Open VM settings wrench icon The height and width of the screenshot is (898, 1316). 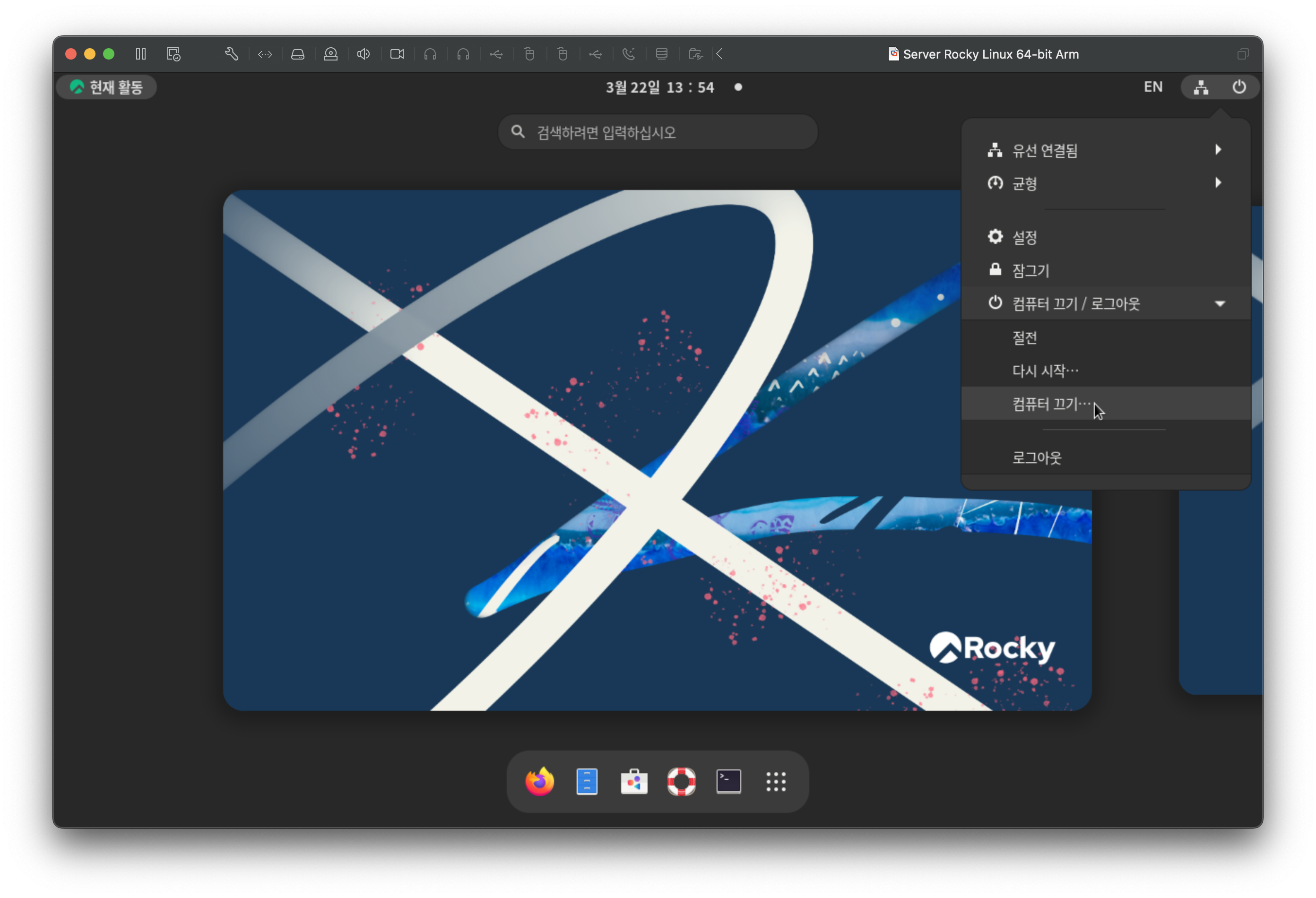click(231, 54)
